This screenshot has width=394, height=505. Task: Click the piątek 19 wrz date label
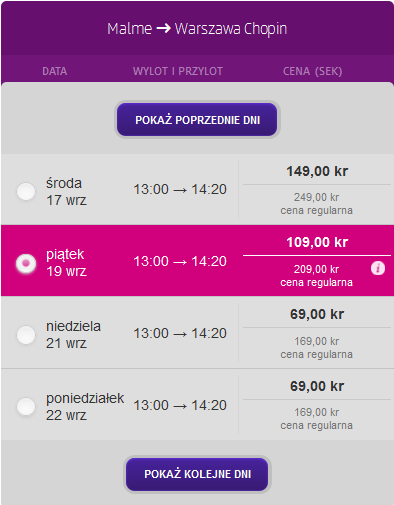pyautogui.click(x=66, y=263)
